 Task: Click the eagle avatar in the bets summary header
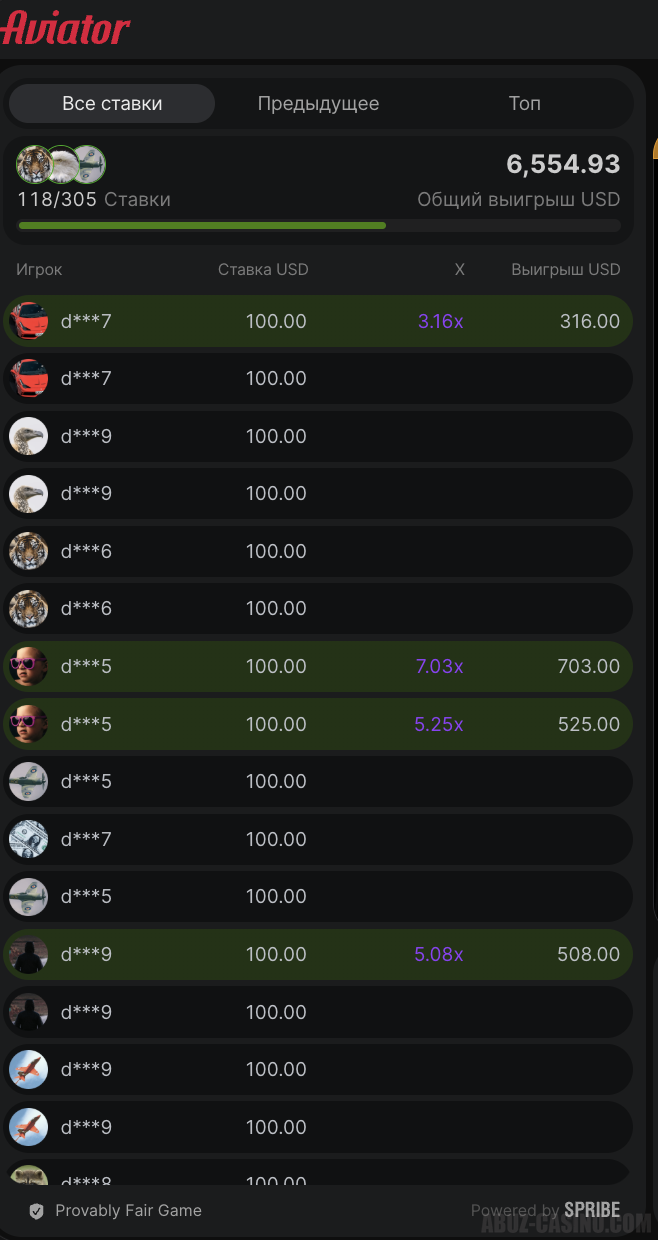click(x=61, y=164)
